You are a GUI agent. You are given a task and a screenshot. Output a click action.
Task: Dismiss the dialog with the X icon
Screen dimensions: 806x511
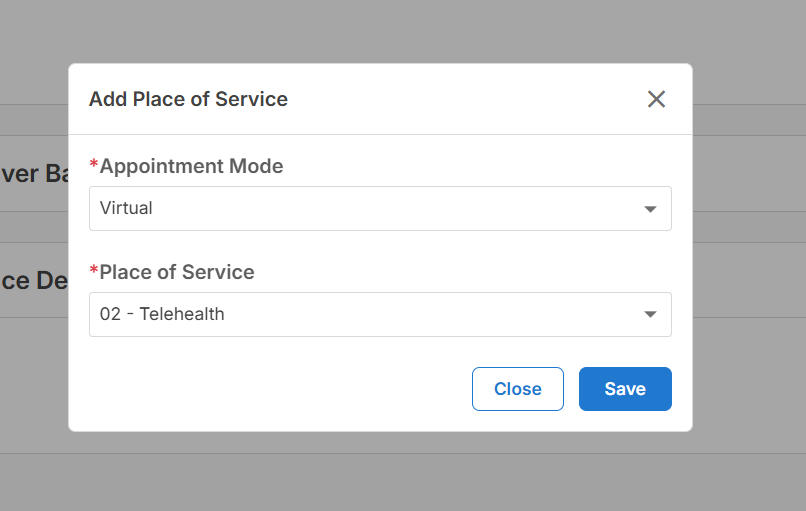click(656, 99)
